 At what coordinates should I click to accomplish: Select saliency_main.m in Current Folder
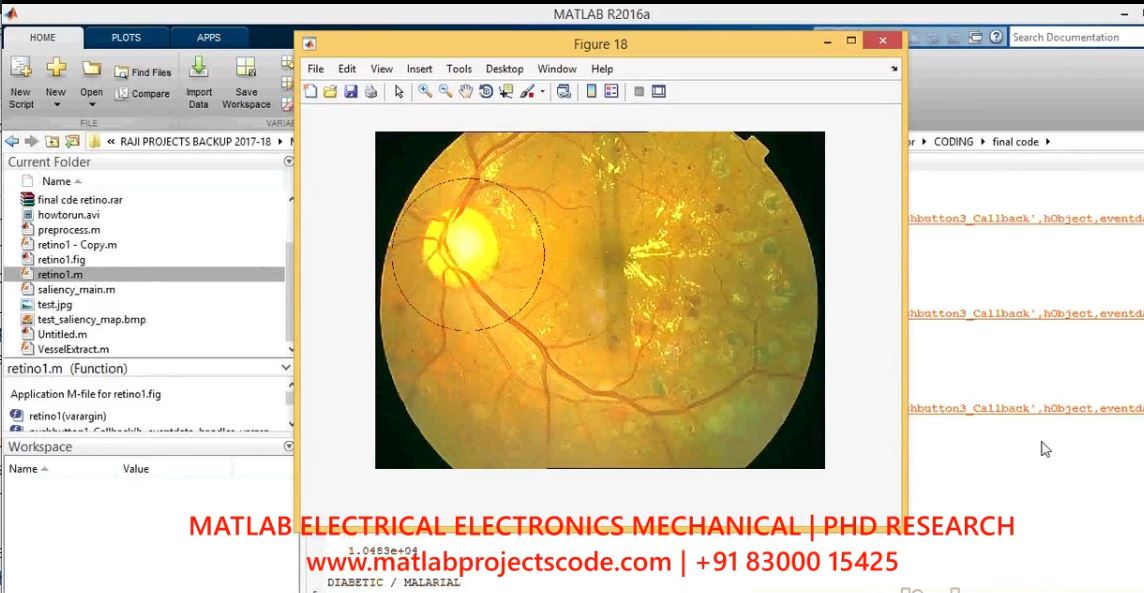(x=76, y=289)
